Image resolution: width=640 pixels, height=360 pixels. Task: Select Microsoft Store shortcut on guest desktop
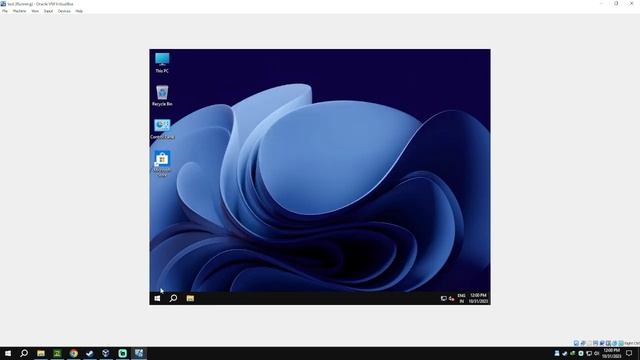pos(162,164)
